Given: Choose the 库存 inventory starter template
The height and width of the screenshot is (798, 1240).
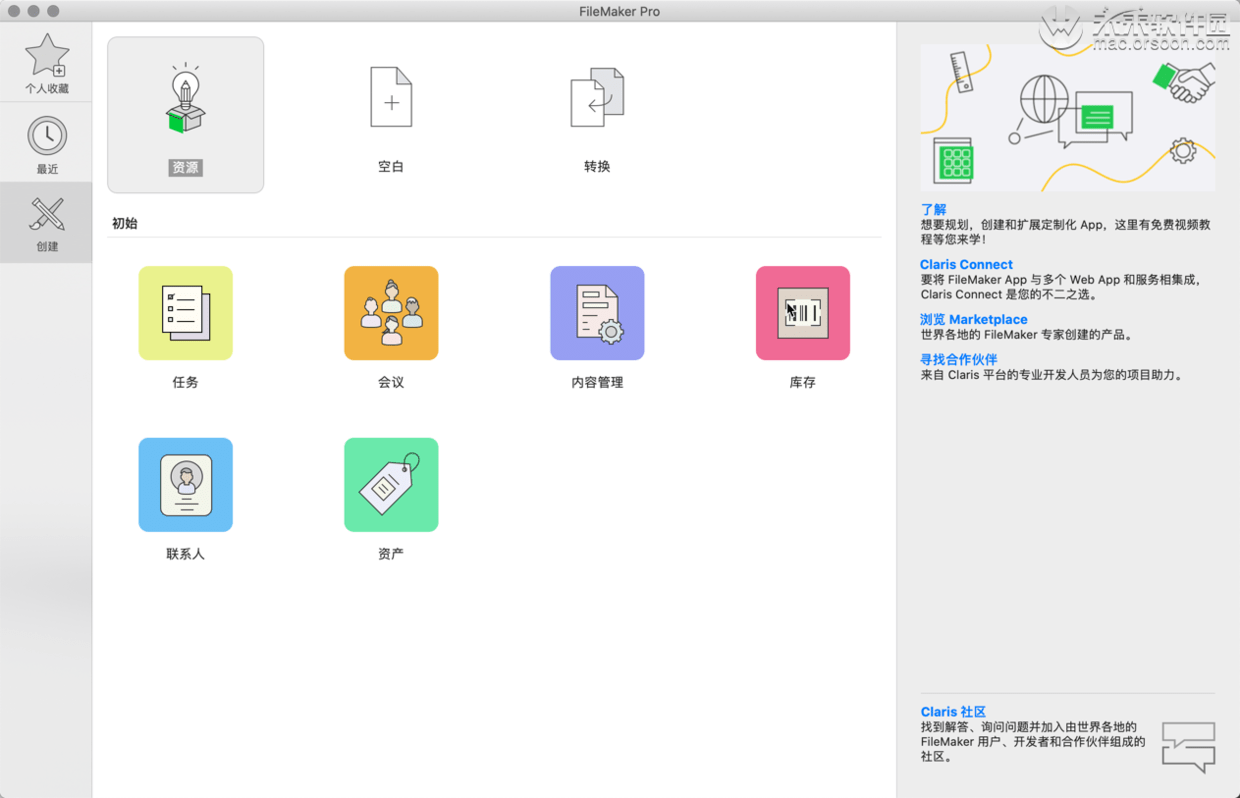Looking at the screenshot, I should coord(802,313).
